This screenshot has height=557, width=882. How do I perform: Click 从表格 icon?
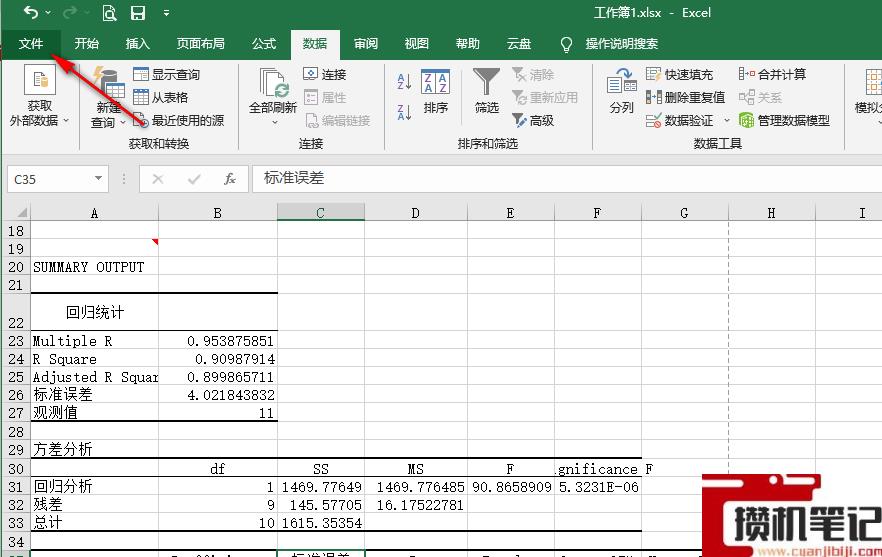pyautogui.click(x=141, y=97)
